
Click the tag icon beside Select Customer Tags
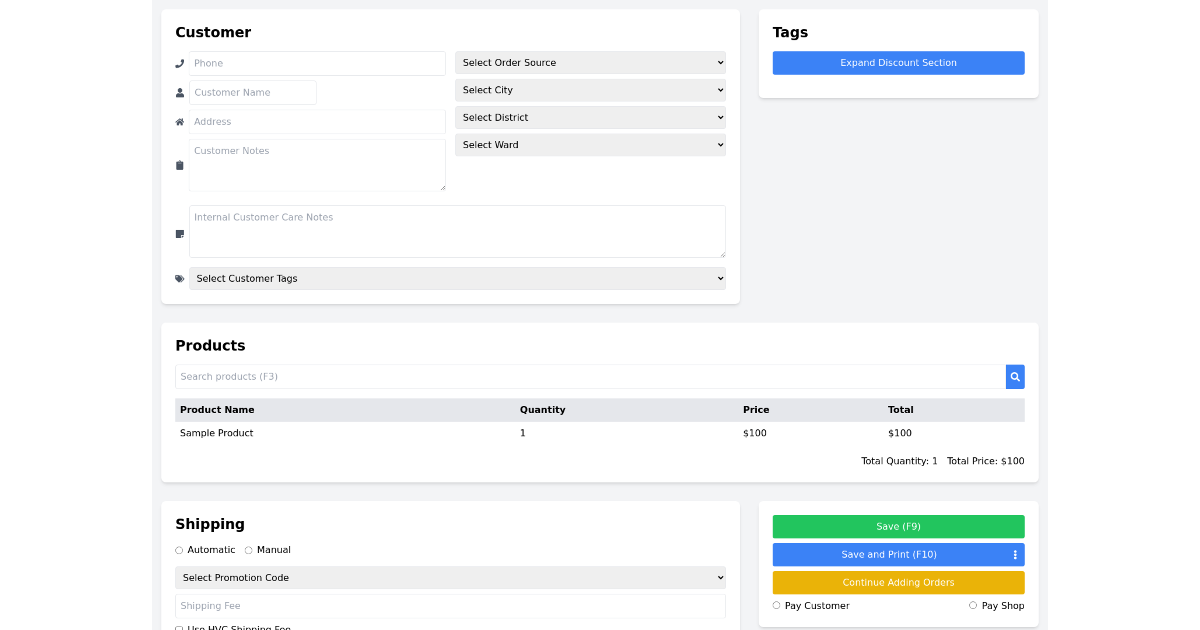click(179, 278)
